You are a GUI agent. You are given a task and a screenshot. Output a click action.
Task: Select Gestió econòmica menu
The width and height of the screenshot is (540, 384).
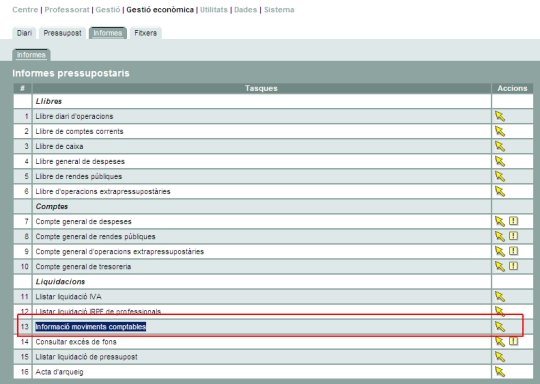point(160,10)
